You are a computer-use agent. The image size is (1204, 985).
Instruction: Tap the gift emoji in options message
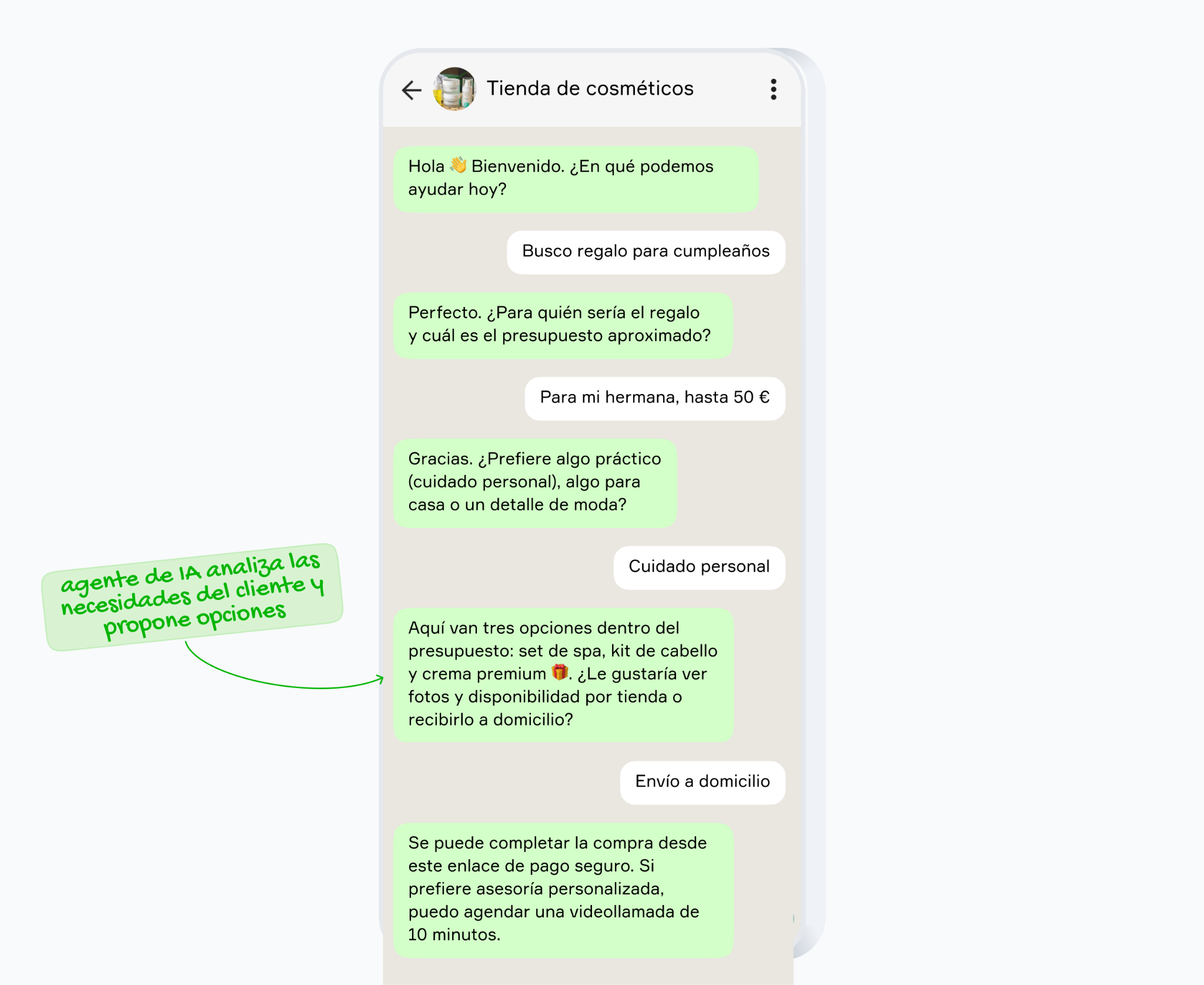pyautogui.click(x=560, y=672)
